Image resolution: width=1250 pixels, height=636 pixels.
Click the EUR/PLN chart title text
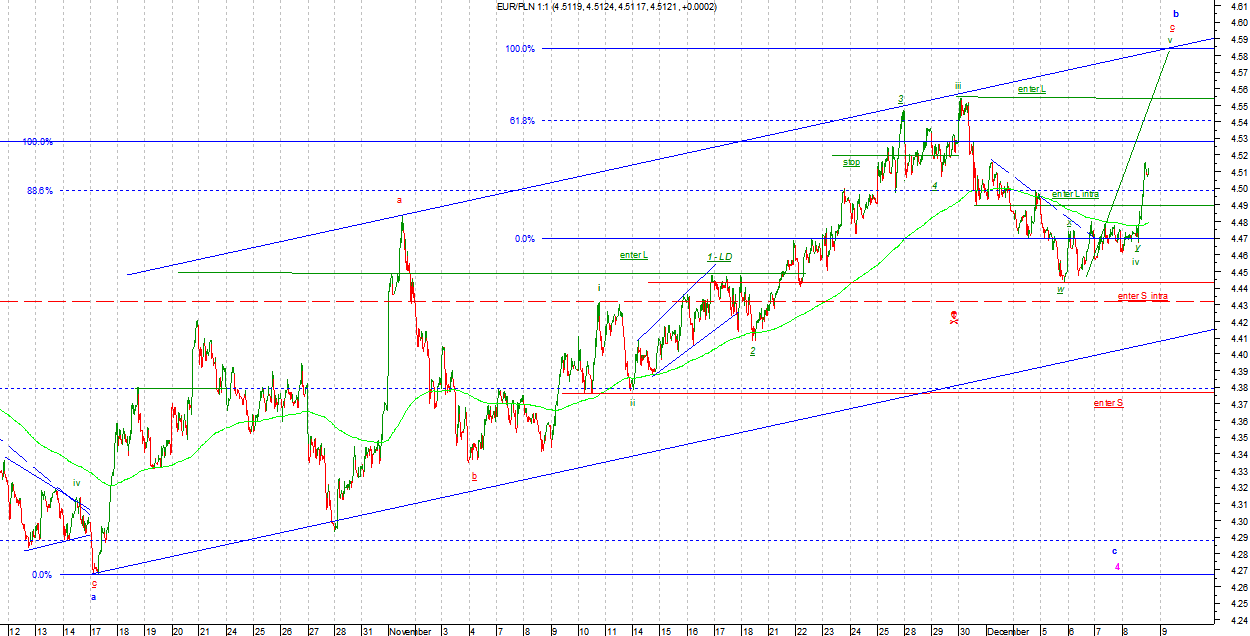607,7
